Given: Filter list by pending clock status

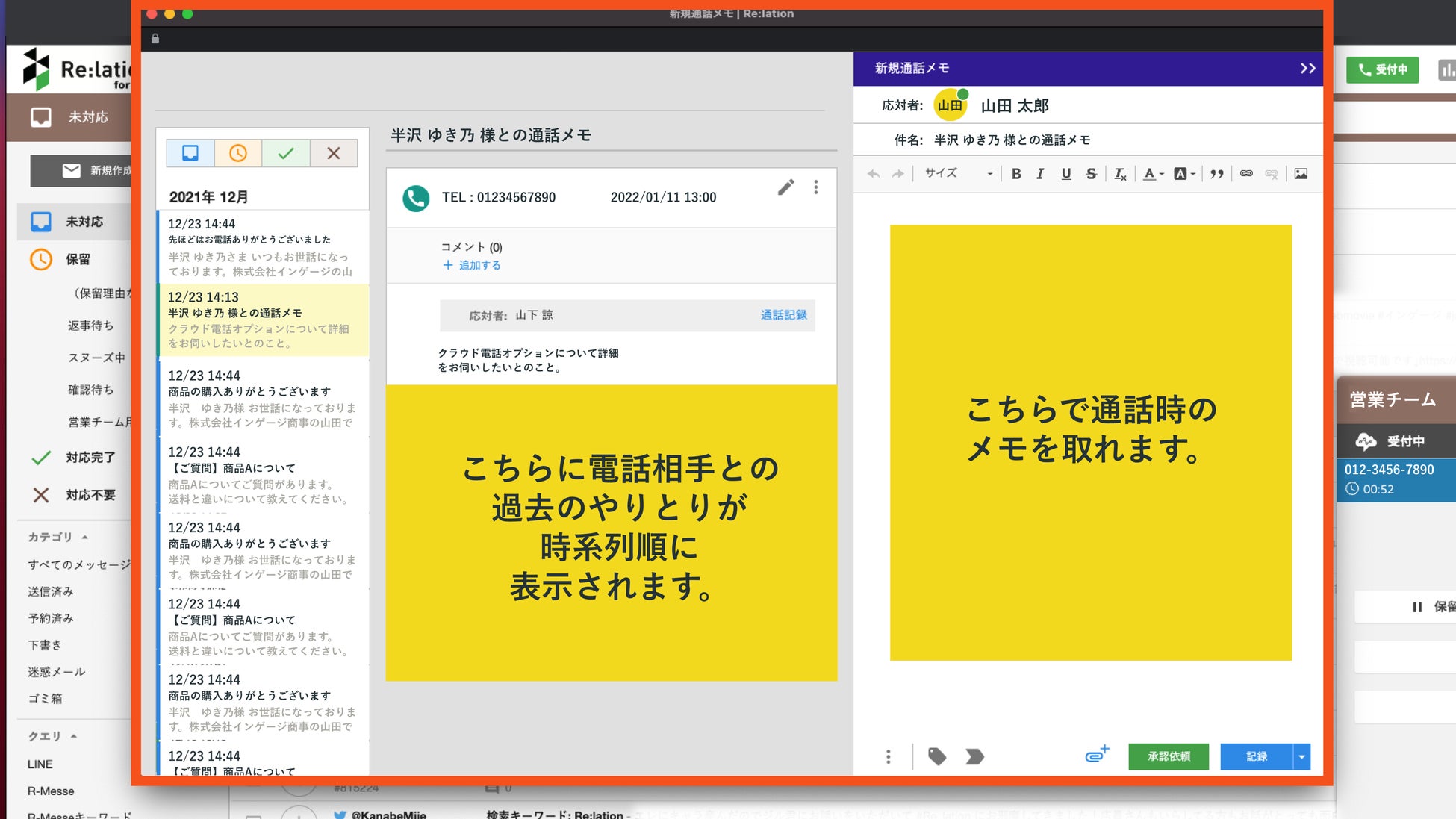Looking at the screenshot, I should point(237,153).
